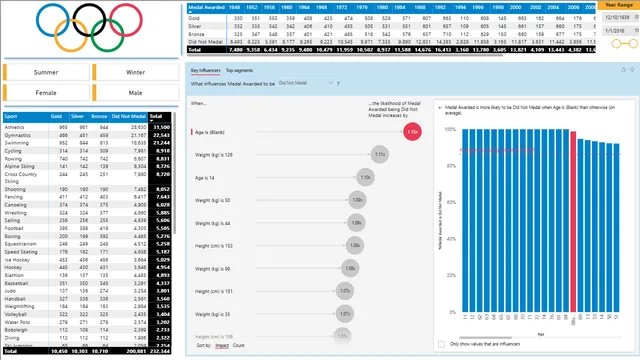The height and width of the screenshot is (360, 640).
Task: Sort by the Sport column header
Action: (26, 117)
